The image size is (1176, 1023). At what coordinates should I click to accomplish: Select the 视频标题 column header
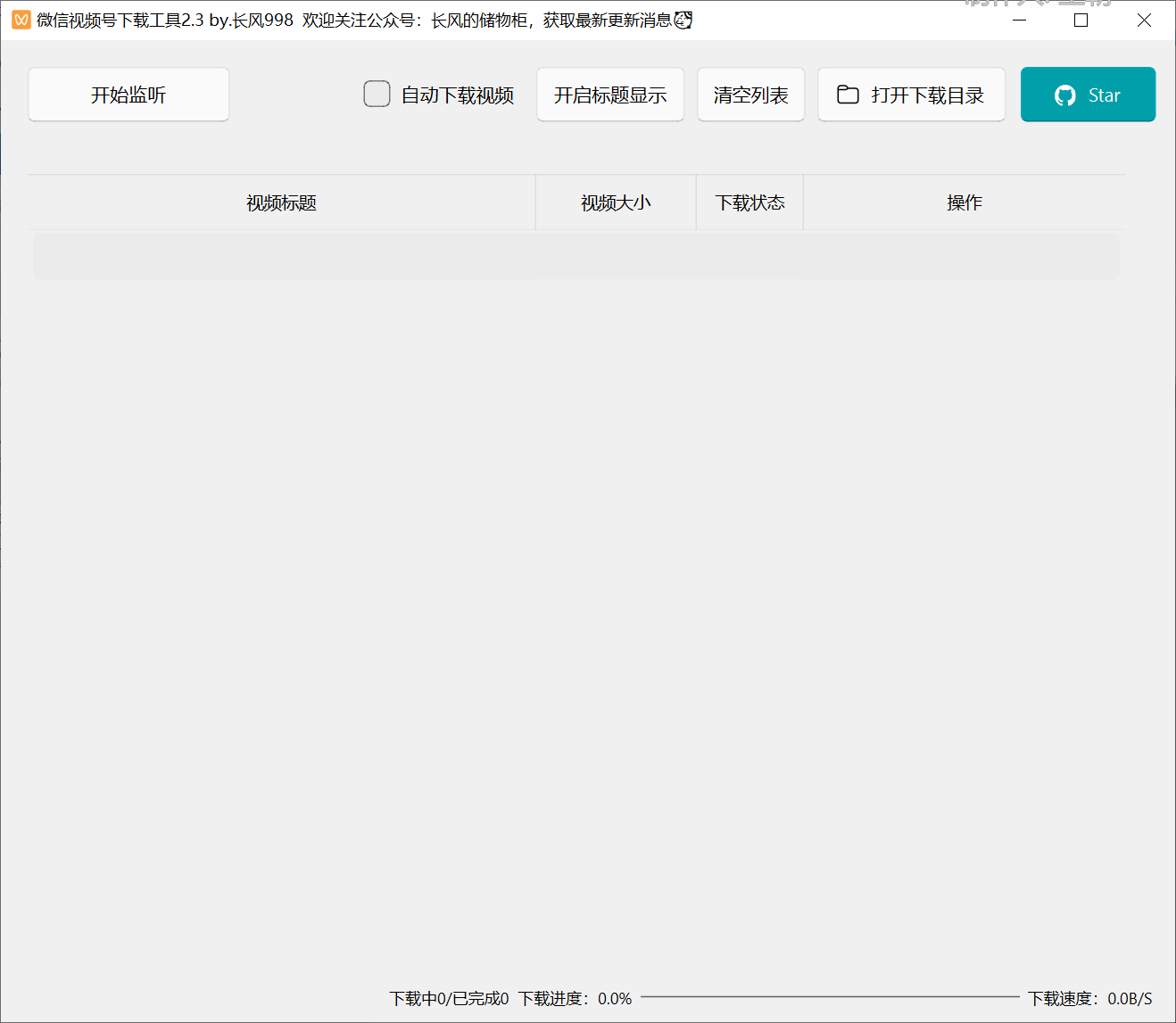tap(281, 202)
